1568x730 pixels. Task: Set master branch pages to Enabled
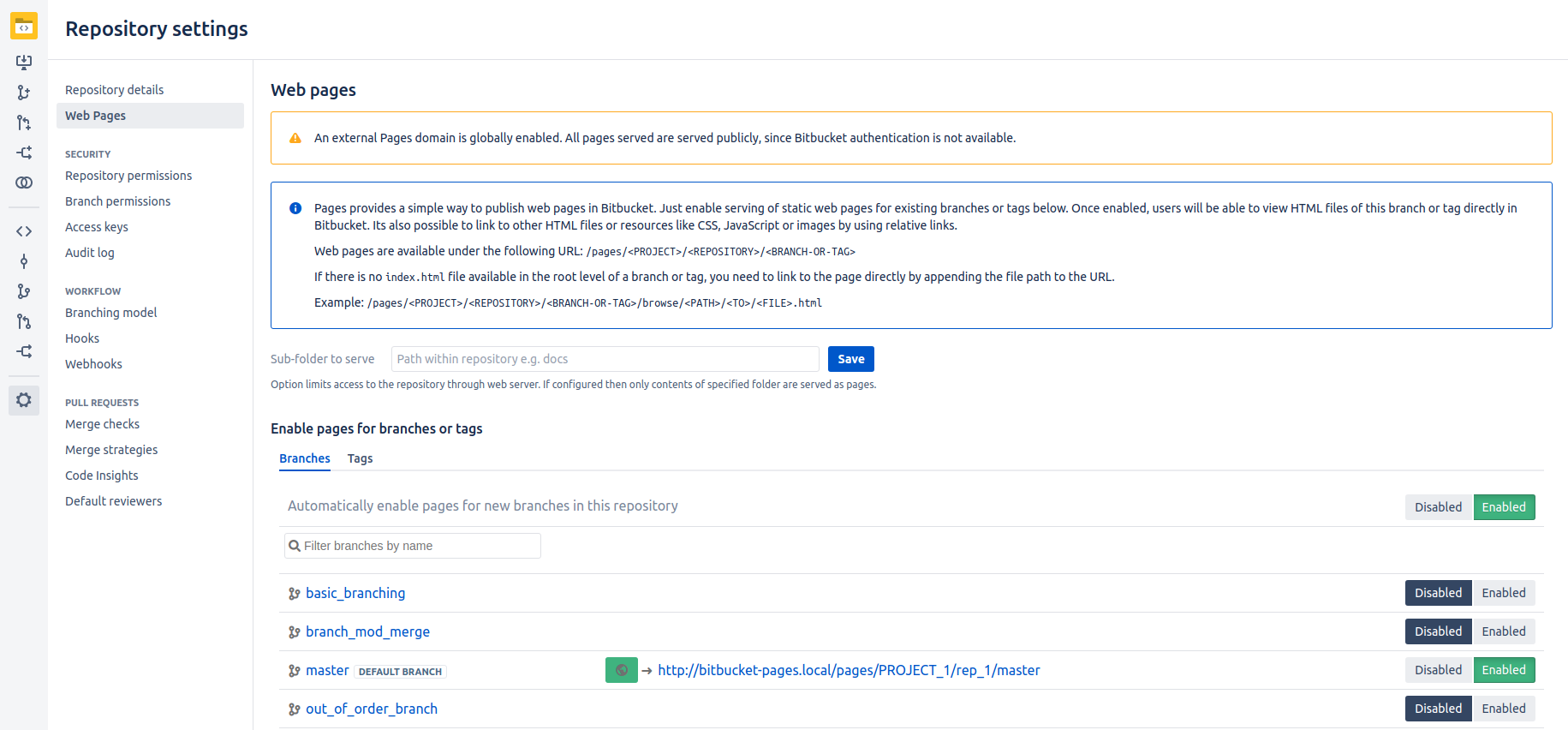click(x=1504, y=670)
